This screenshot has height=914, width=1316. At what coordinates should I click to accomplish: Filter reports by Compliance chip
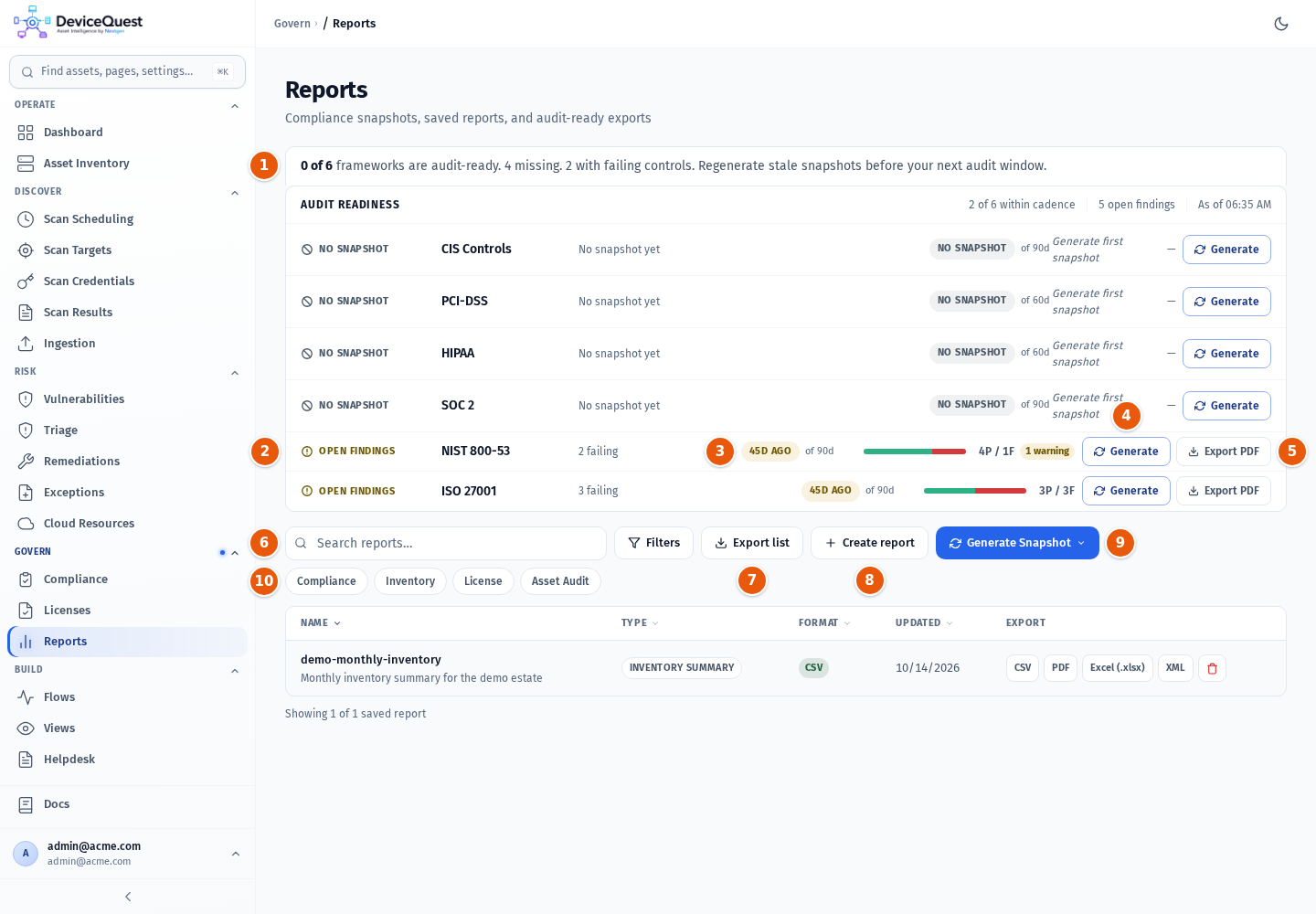coord(326,581)
